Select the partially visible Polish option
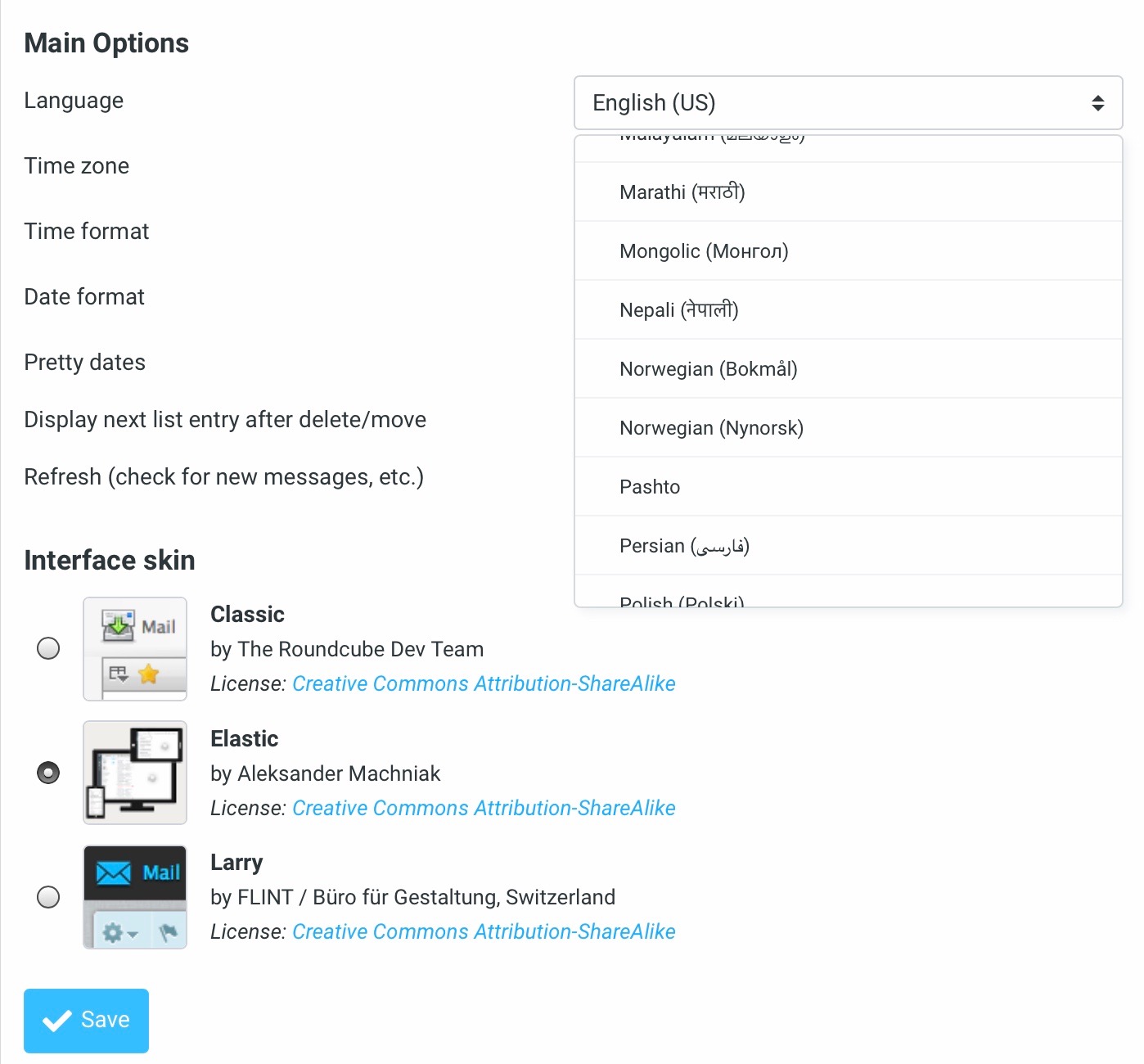The width and height of the screenshot is (1144, 1064). click(848, 592)
